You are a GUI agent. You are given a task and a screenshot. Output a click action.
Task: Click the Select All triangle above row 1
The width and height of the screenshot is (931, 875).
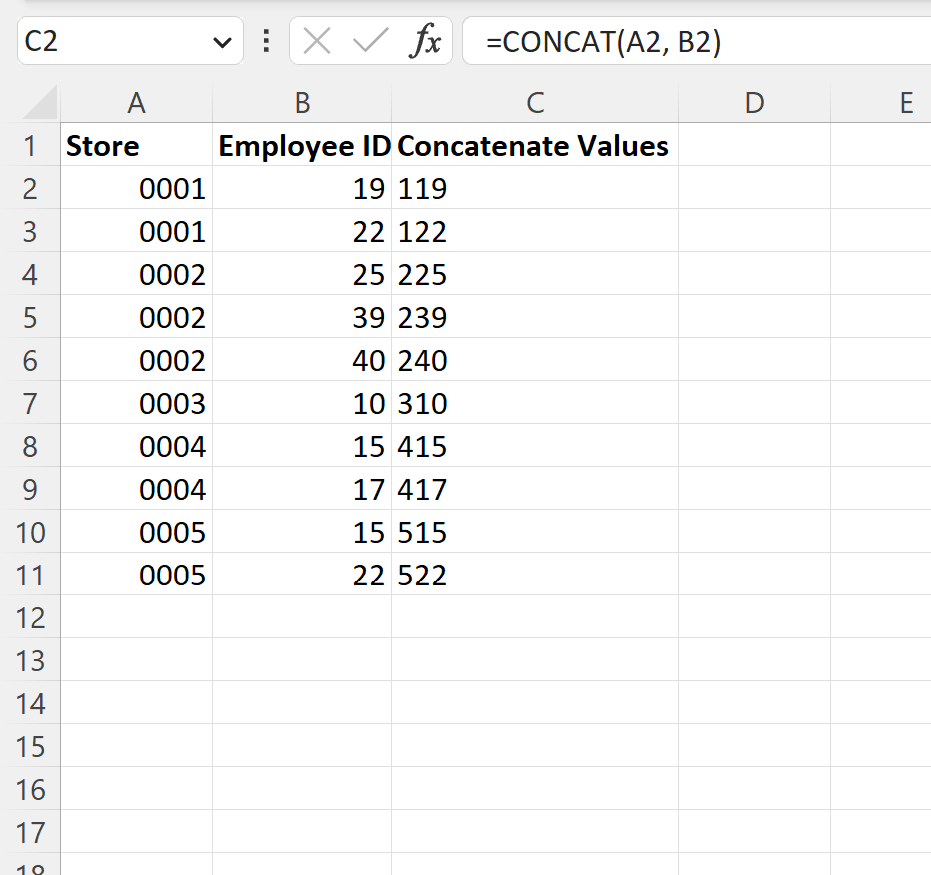coord(34,102)
